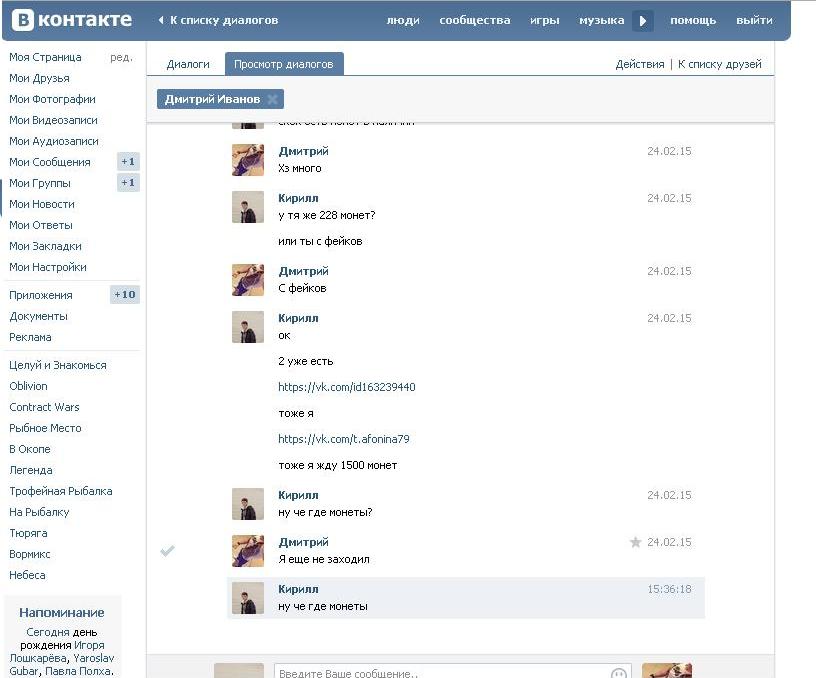The image size is (819, 678).
Task: Launch Трофейная Рыбалка app
Action: point(61,491)
